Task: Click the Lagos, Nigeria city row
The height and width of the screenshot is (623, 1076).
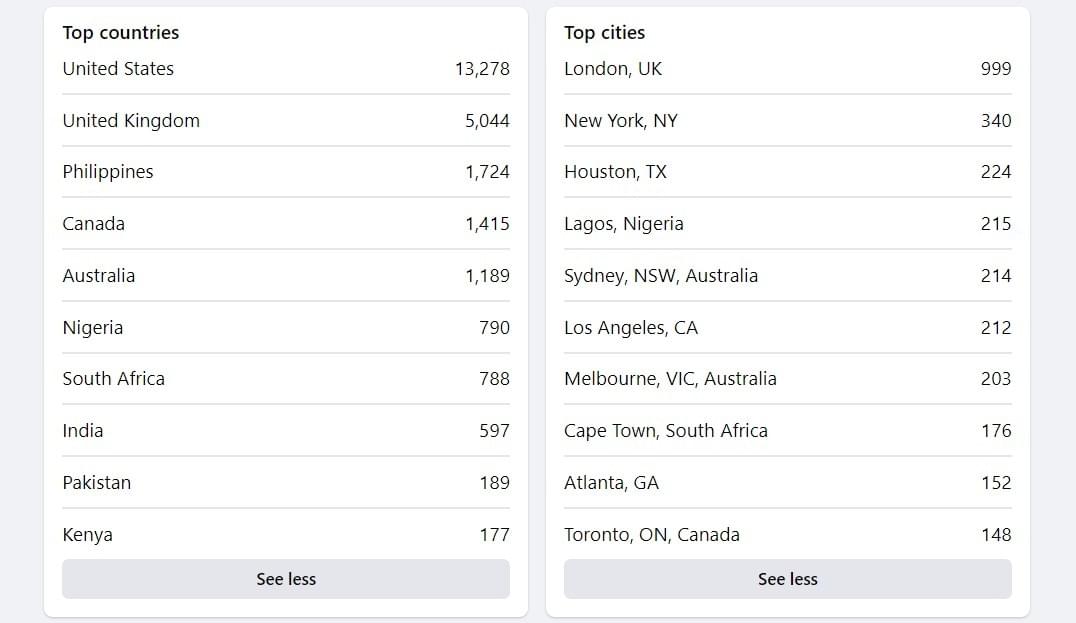Action: click(787, 224)
